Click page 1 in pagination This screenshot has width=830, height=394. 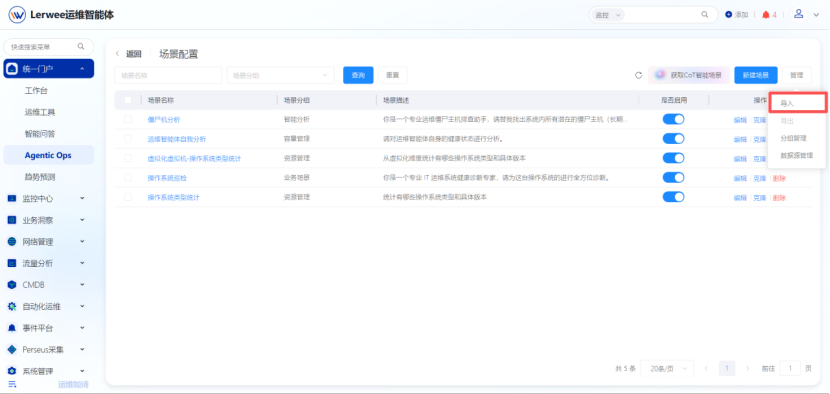pos(727,368)
